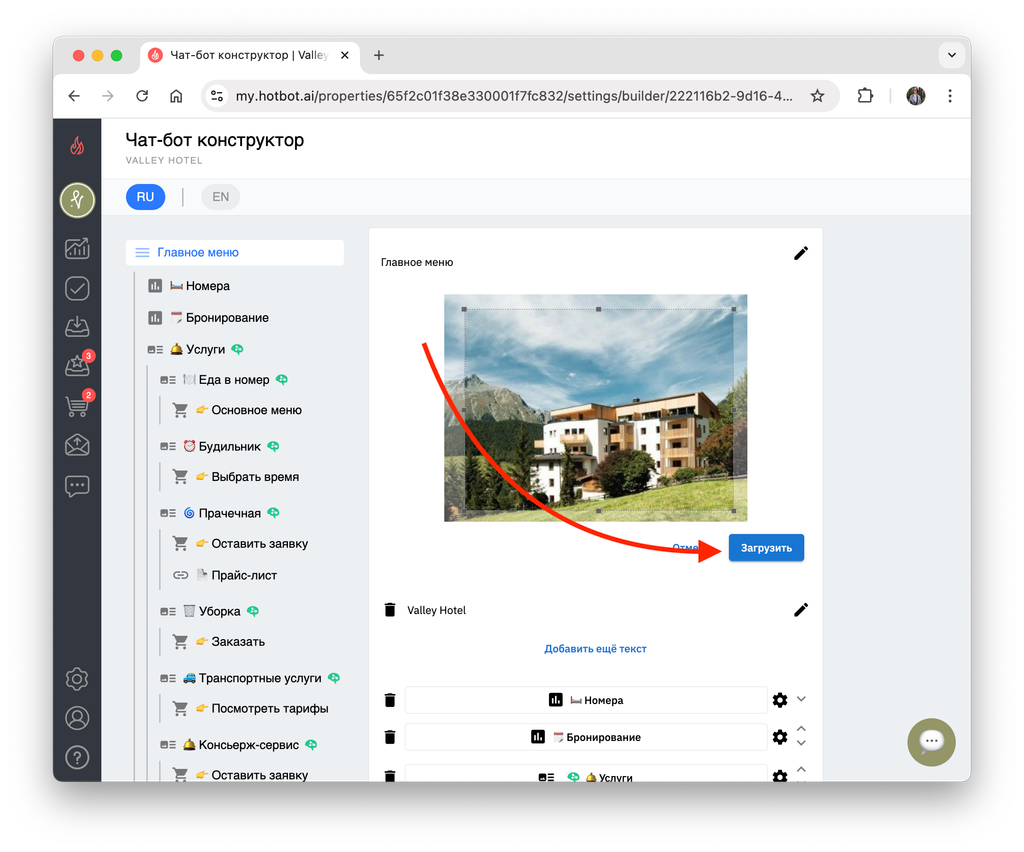Go to browser home page
Screen dimensions: 1024x852
(176, 96)
